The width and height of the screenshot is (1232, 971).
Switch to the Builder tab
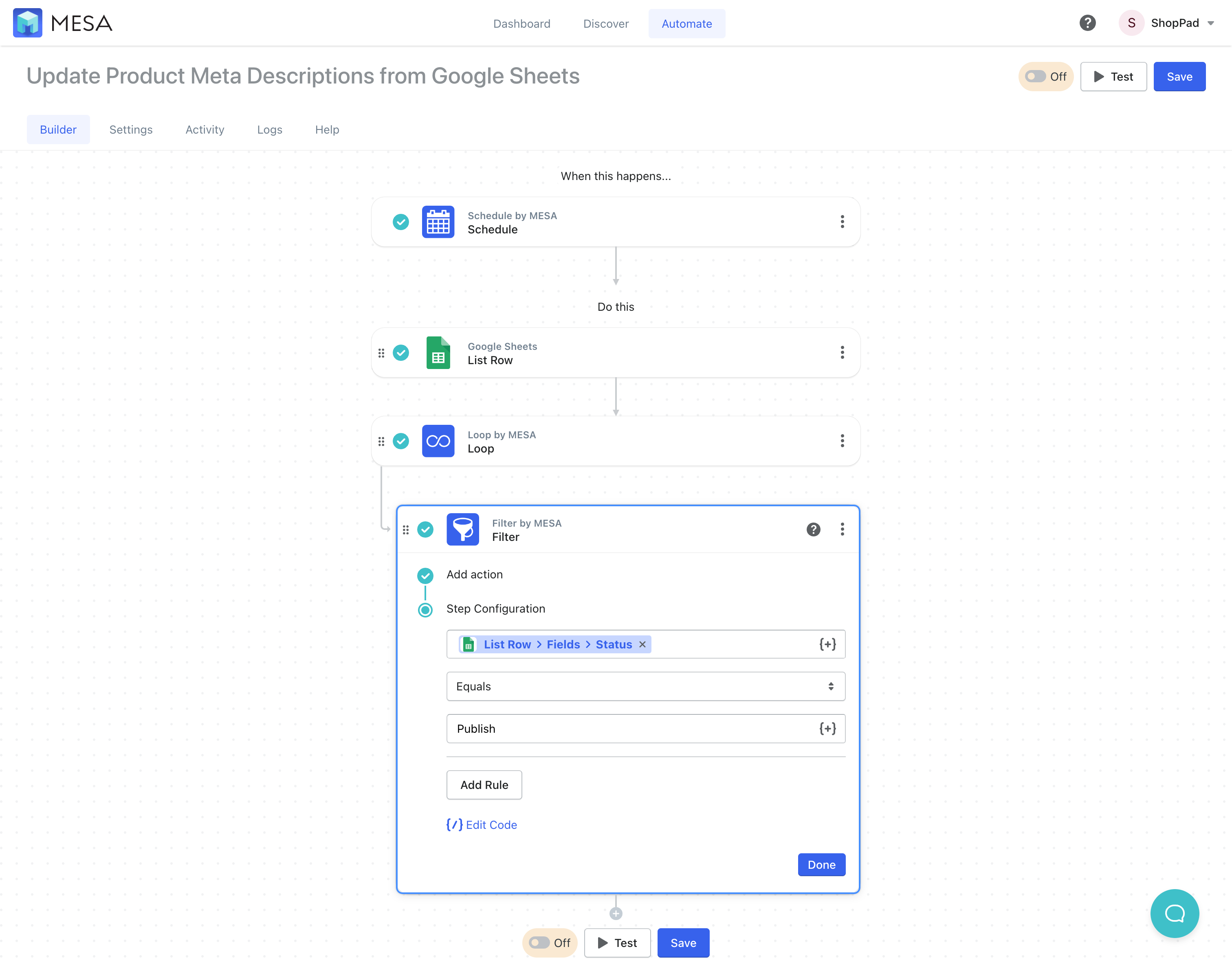pyautogui.click(x=58, y=130)
